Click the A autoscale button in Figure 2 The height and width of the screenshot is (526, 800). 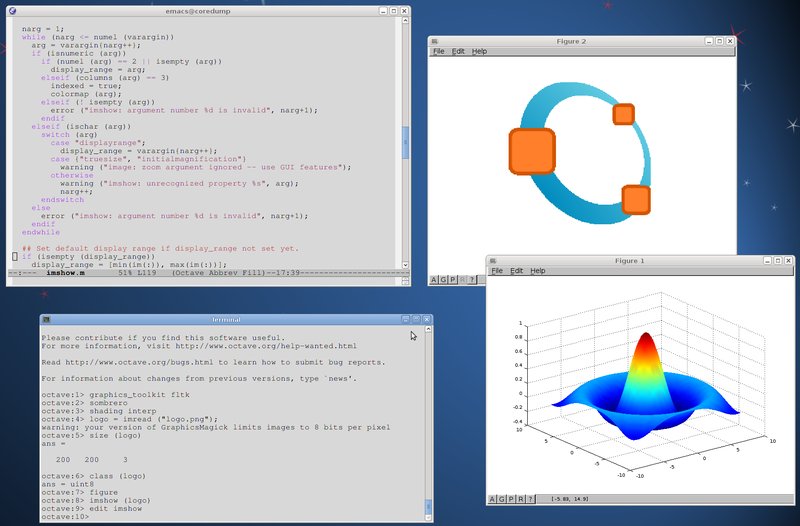click(434, 280)
